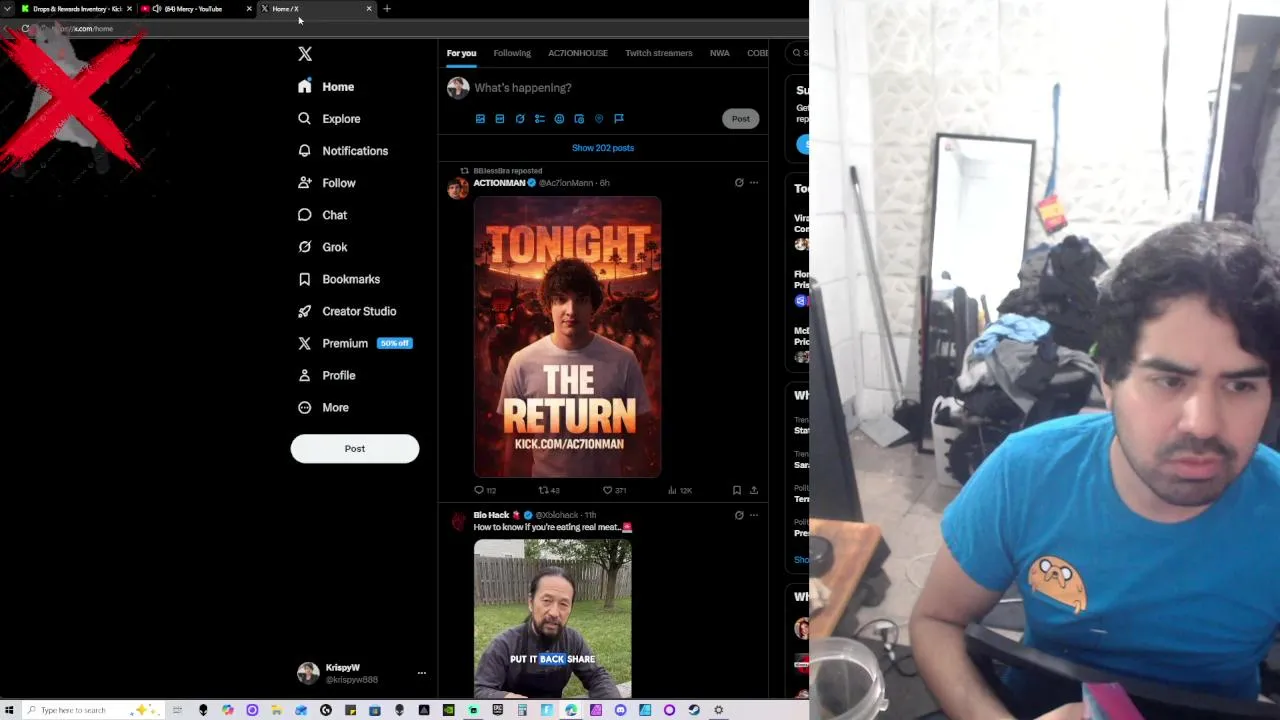
Task: Expand the More menu in sidebar
Action: click(x=323, y=407)
